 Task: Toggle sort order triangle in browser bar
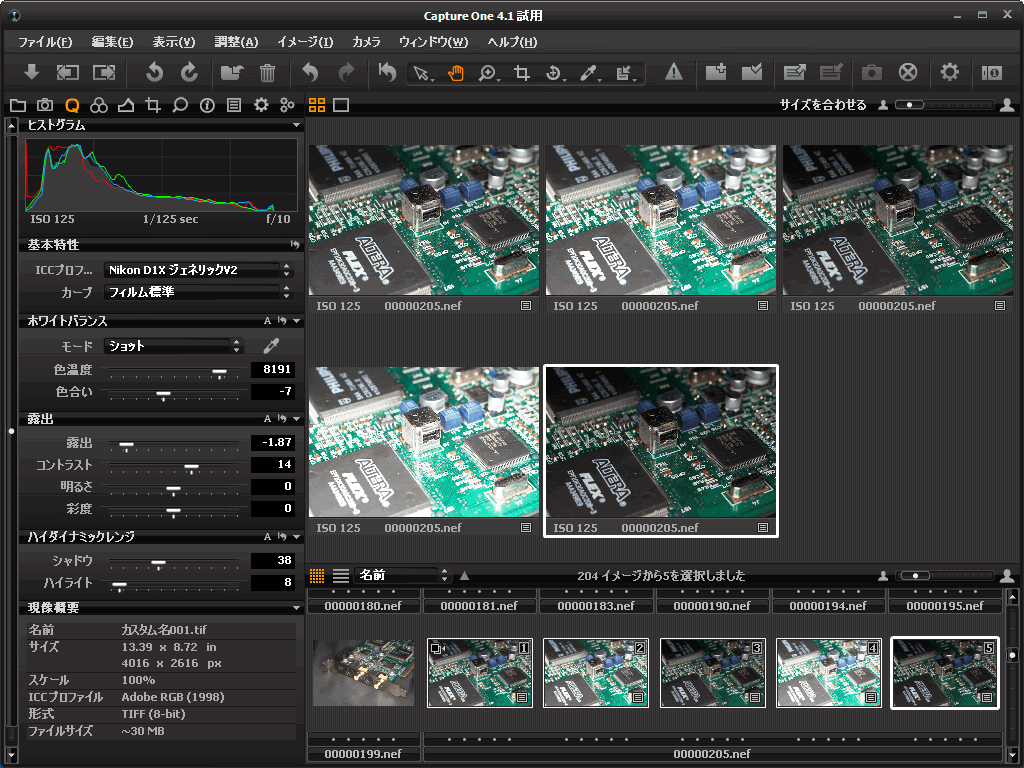[x=464, y=576]
